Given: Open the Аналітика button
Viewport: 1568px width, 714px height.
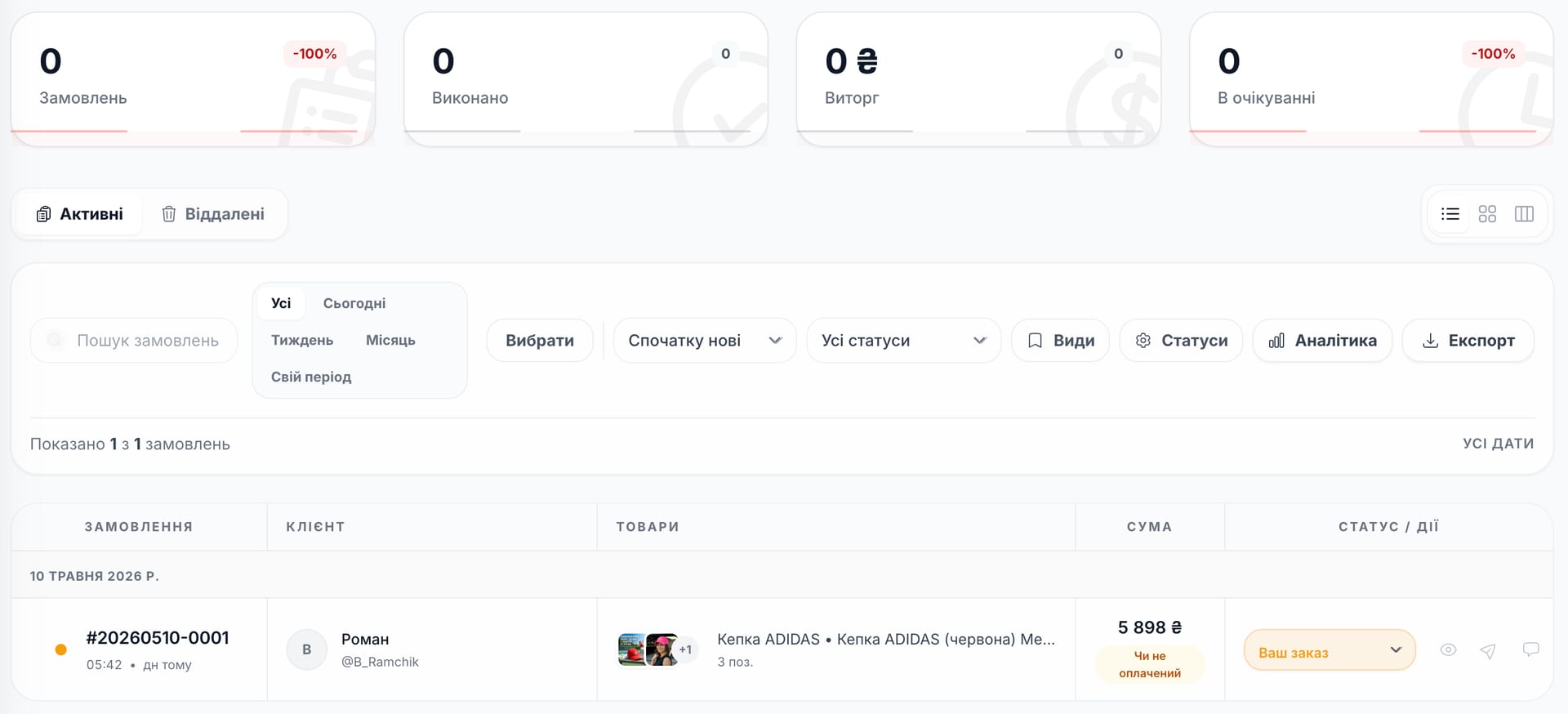Looking at the screenshot, I should [x=1322, y=340].
